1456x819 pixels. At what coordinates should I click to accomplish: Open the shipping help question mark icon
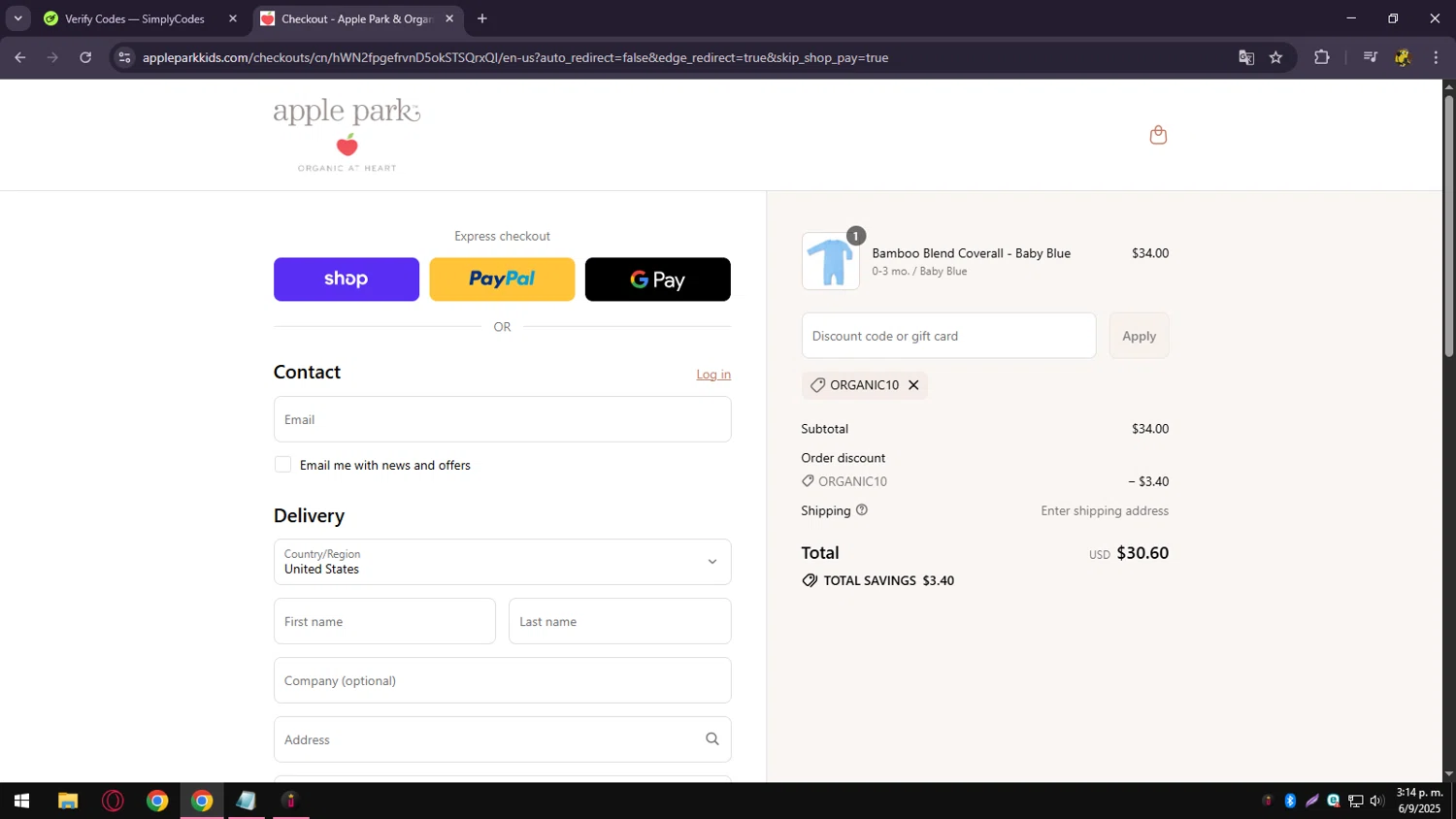click(x=862, y=510)
